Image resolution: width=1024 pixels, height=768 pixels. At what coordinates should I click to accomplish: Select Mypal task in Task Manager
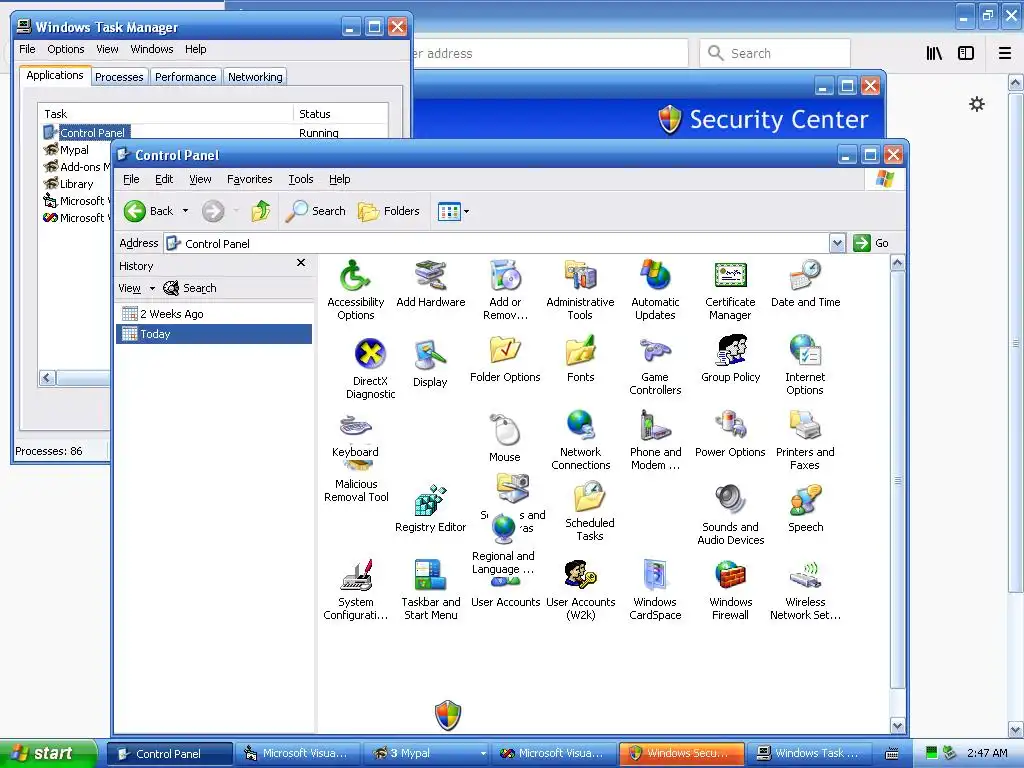coord(66,150)
